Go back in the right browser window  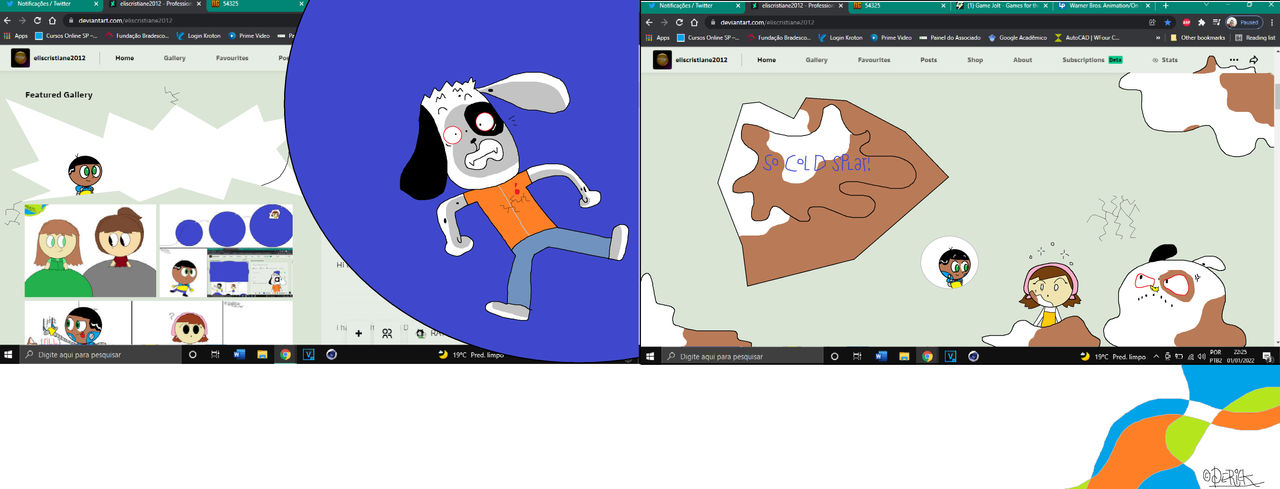pyautogui.click(x=649, y=21)
